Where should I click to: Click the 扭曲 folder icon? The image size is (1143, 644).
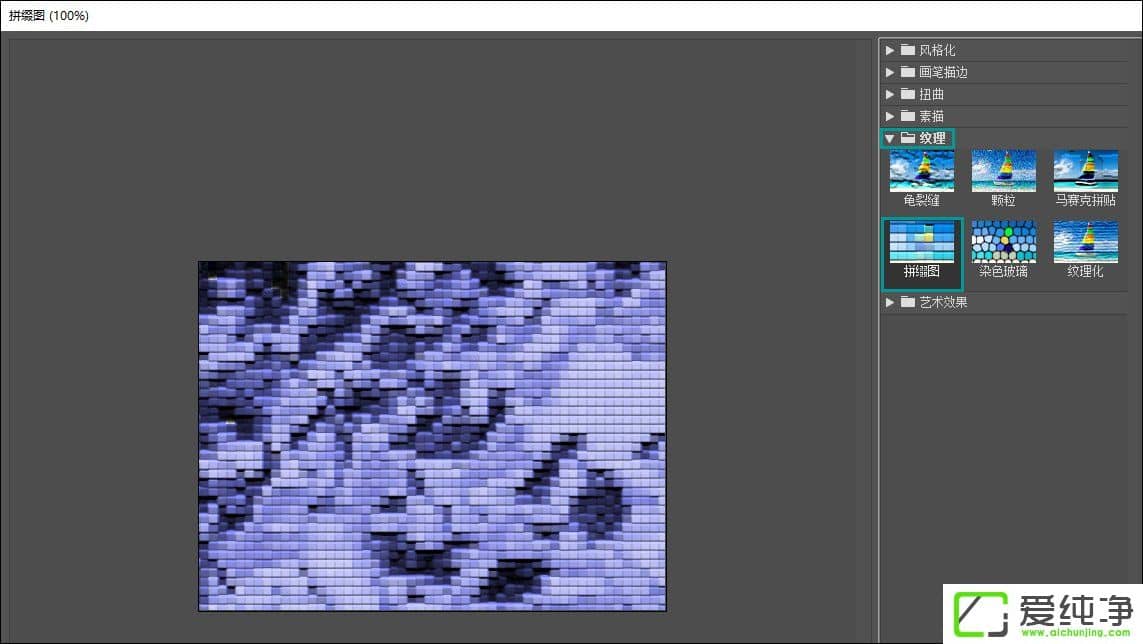point(908,94)
